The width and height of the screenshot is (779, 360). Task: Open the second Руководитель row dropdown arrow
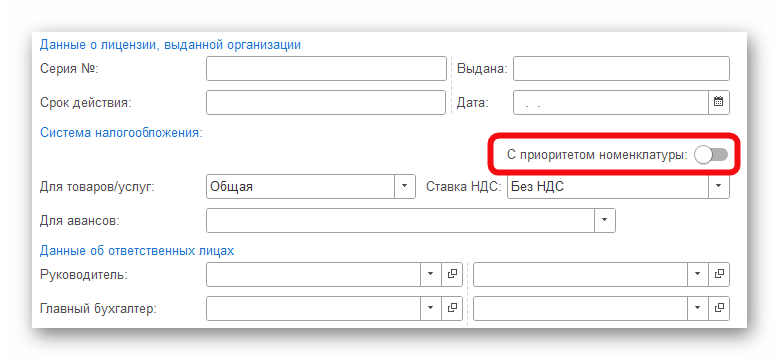coord(698,274)
